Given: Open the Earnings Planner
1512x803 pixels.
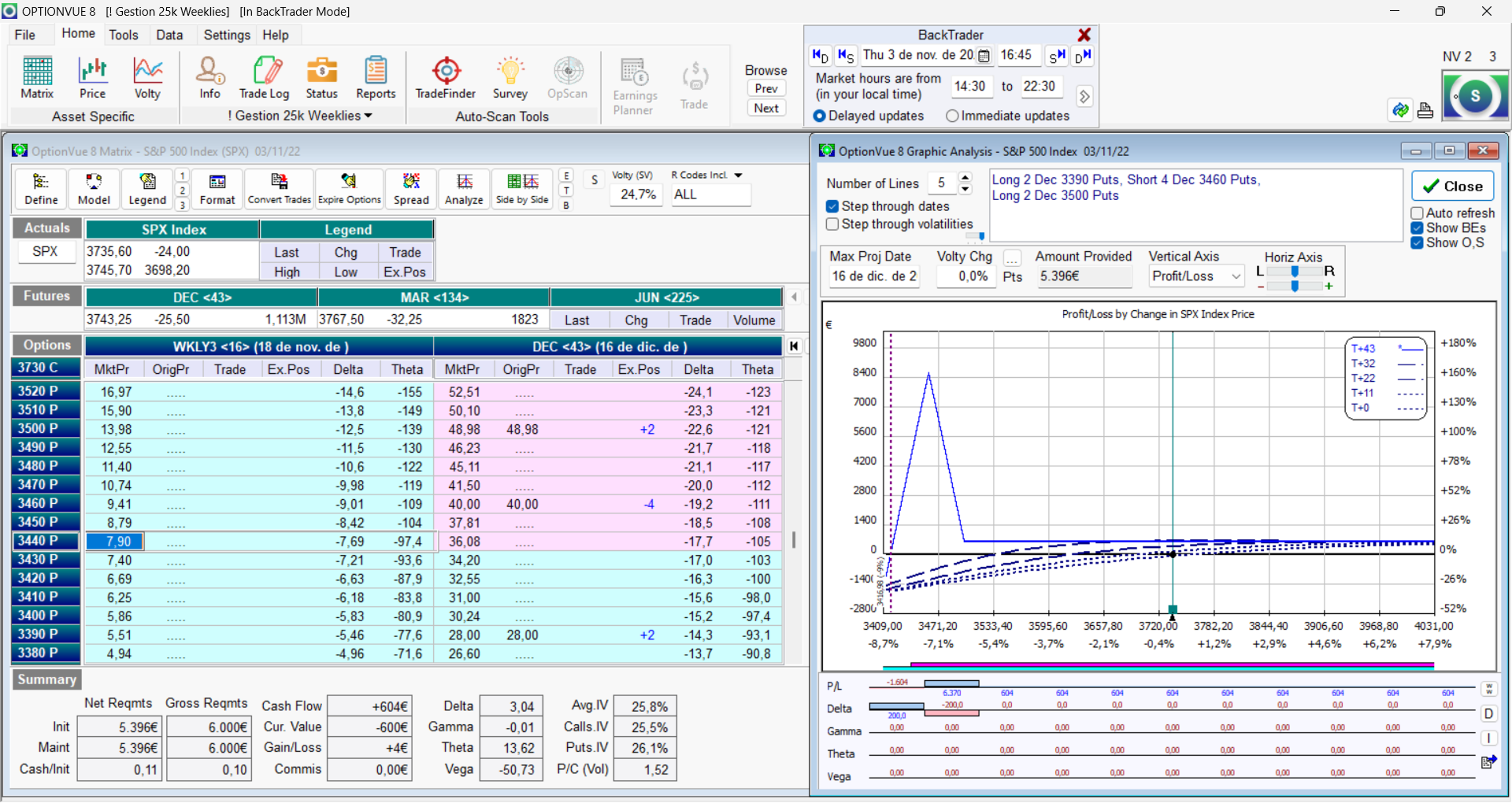Looking at the screenshot, I should coord(634,86).
